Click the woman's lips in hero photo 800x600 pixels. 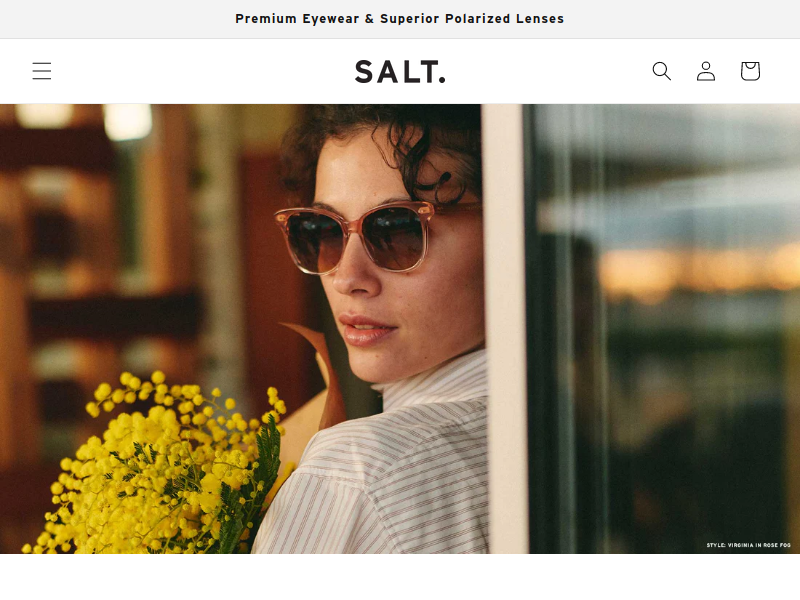coord(366,330)
